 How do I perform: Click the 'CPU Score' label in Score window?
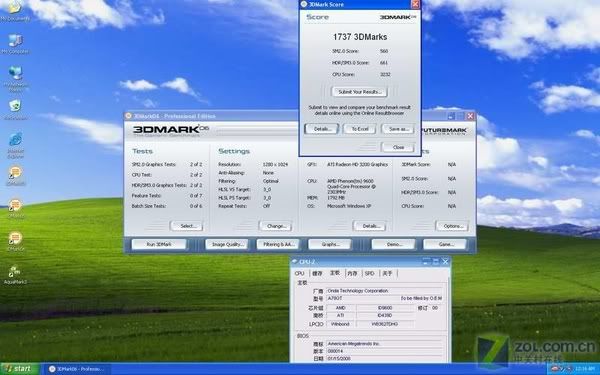pos(343,74)
